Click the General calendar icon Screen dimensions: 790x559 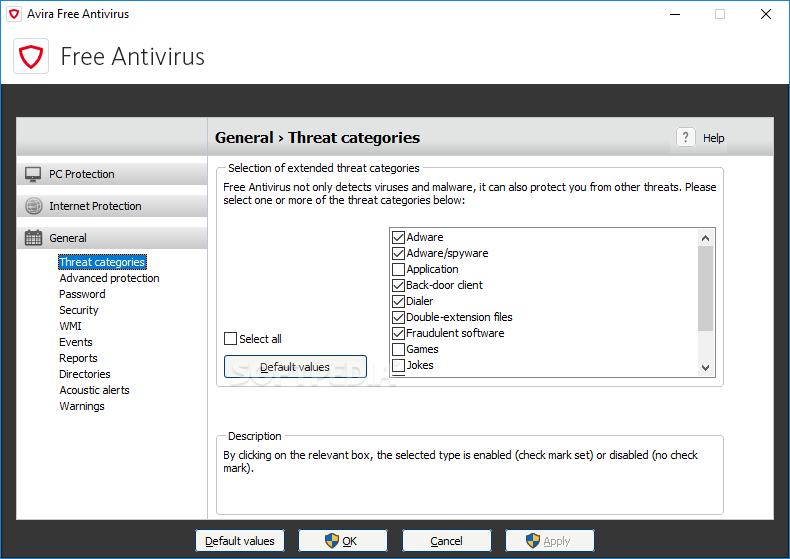33,238
